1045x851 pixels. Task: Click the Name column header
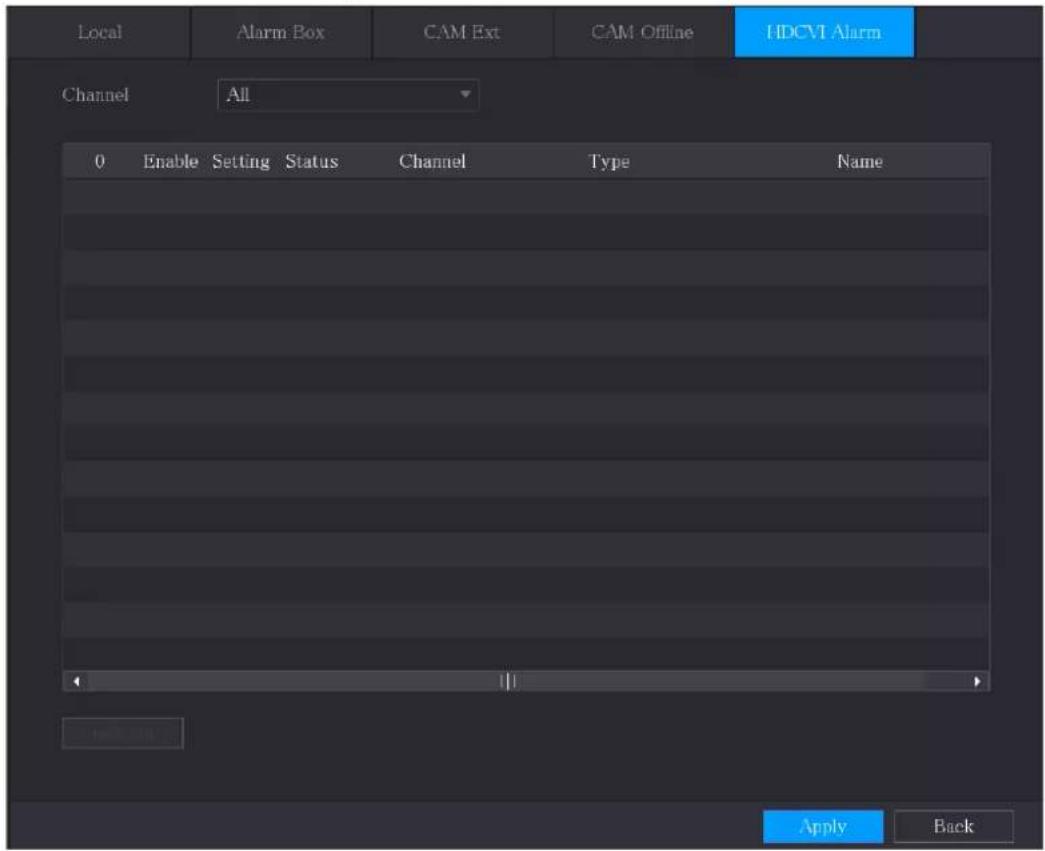(860, 161)
